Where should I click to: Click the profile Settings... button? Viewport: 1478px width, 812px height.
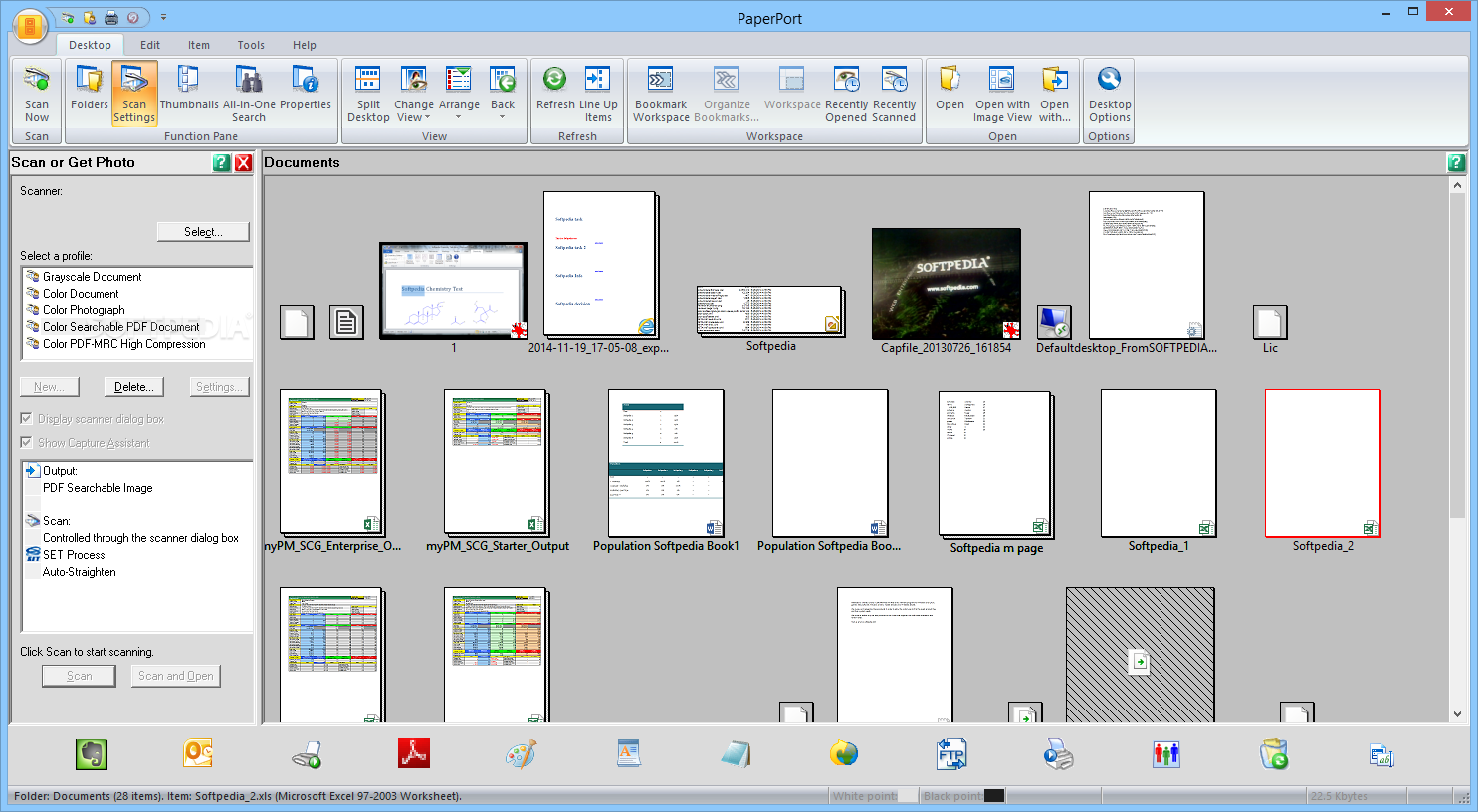pos(217,387)
